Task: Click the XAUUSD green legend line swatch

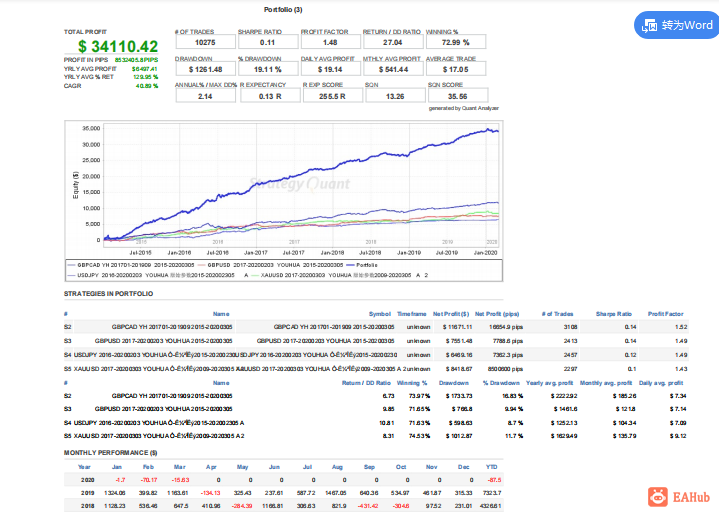Action: point(255,275)
